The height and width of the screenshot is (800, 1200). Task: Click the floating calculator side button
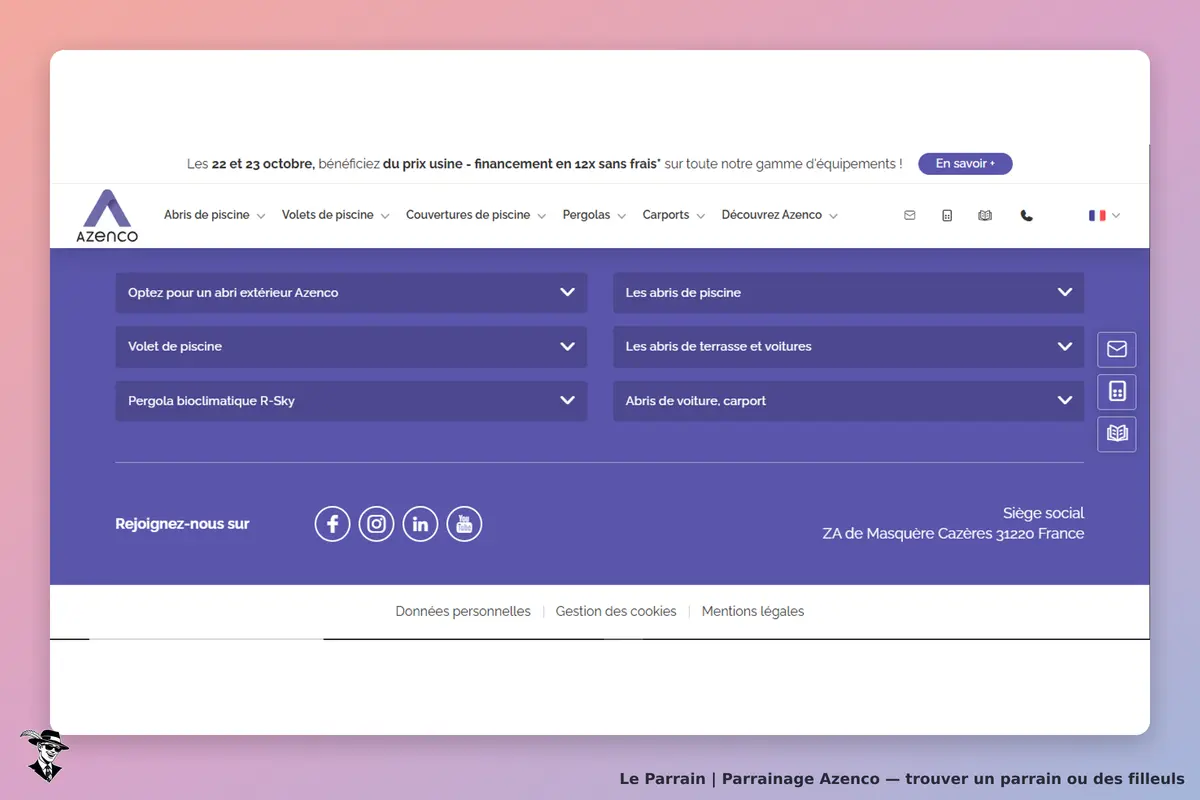(x=1117, y=391)
